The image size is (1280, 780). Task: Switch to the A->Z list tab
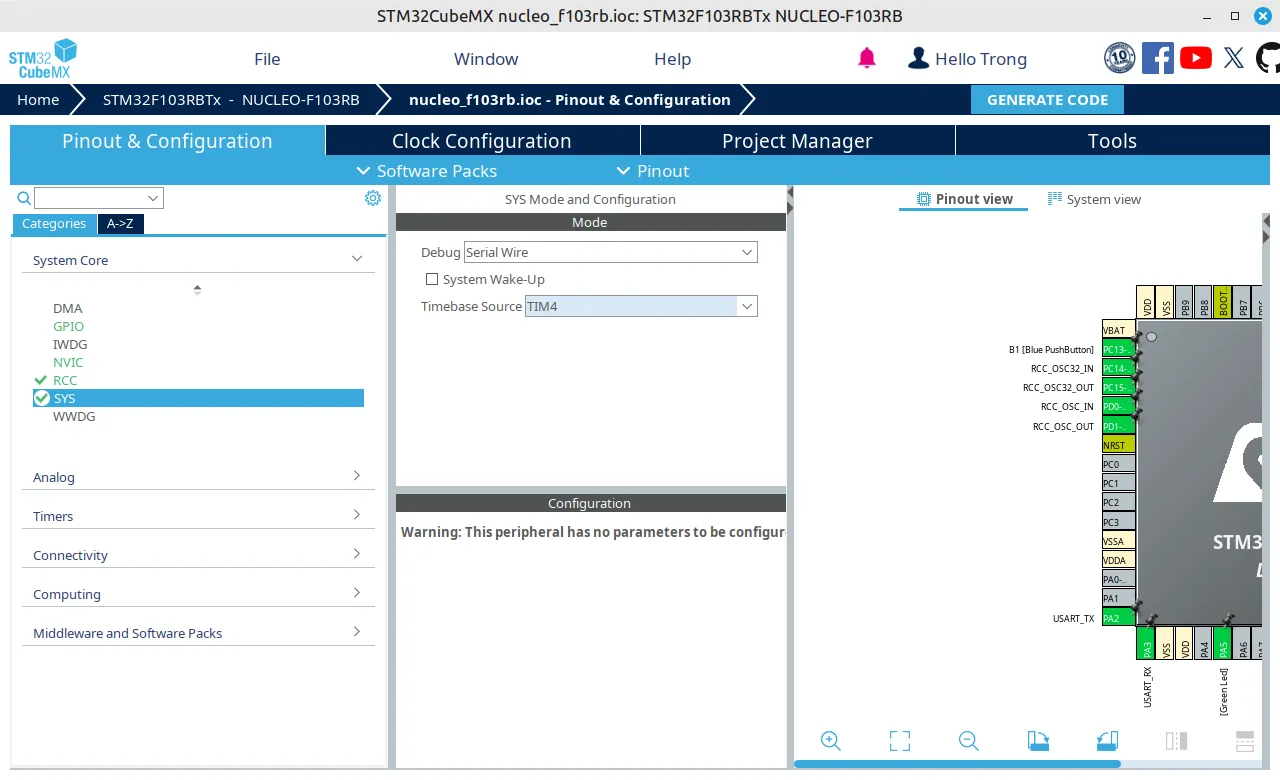coord(121,224)
